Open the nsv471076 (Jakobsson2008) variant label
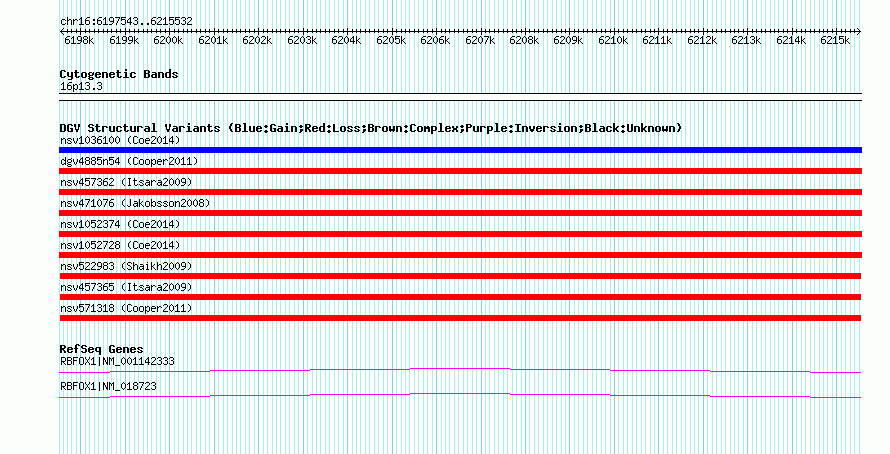The height and width of the screenshot is (454, 890). click(135, 203)
